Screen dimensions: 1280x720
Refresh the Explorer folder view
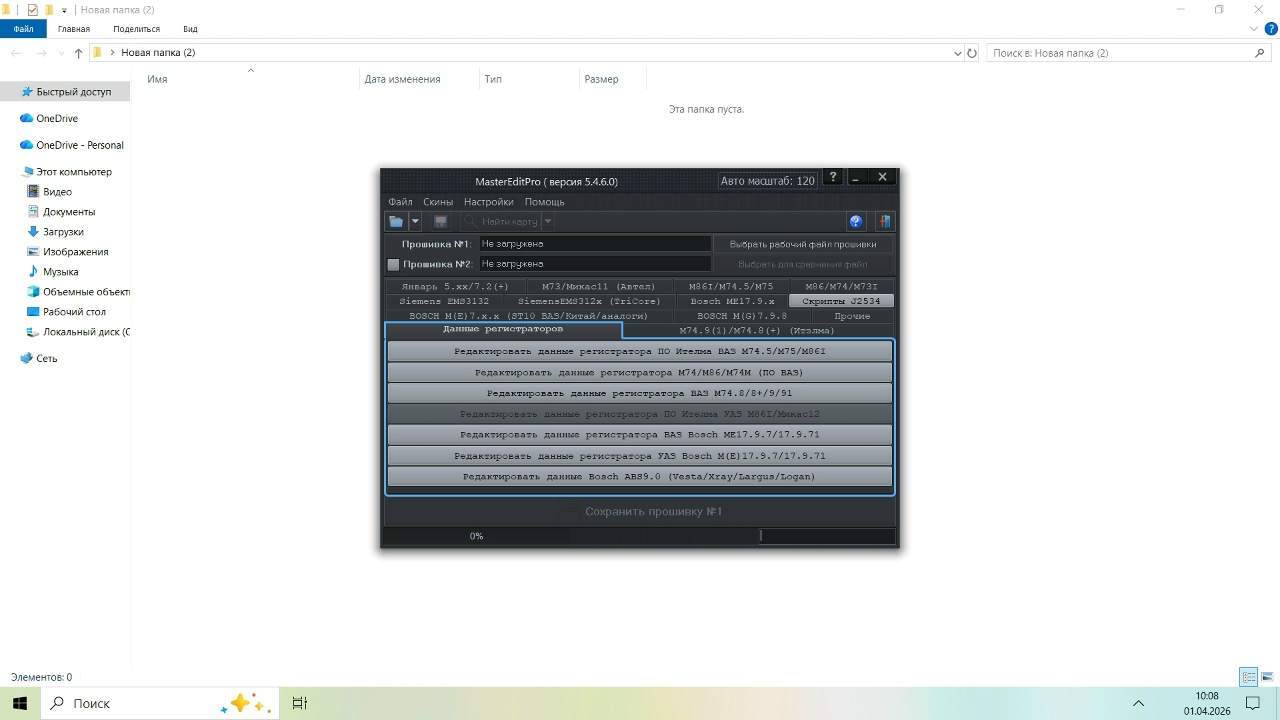click(971, 53)
